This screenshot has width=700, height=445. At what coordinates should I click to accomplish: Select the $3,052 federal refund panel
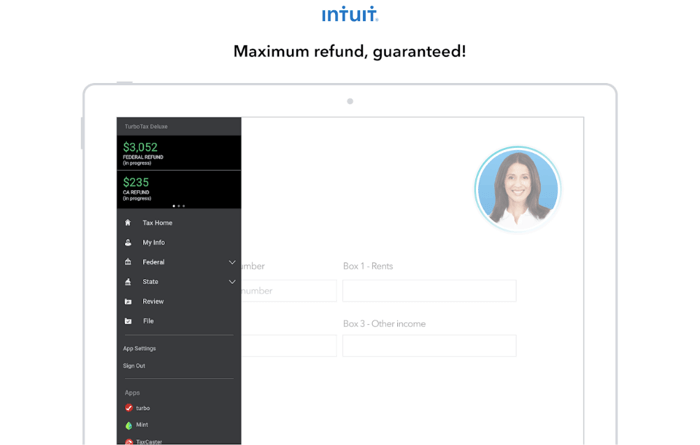[x=179, y=153]
